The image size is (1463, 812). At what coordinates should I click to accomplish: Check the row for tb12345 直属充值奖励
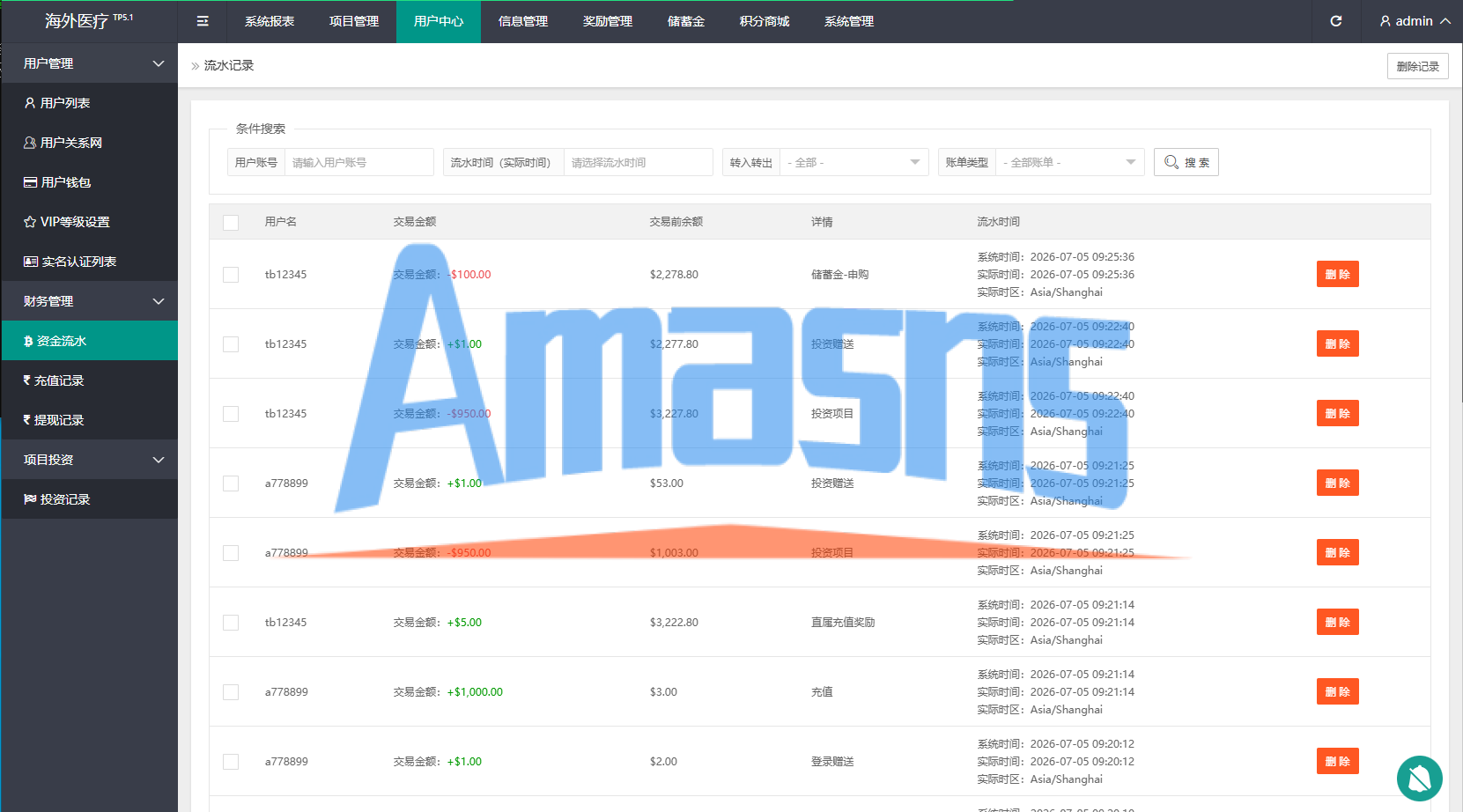231,623
